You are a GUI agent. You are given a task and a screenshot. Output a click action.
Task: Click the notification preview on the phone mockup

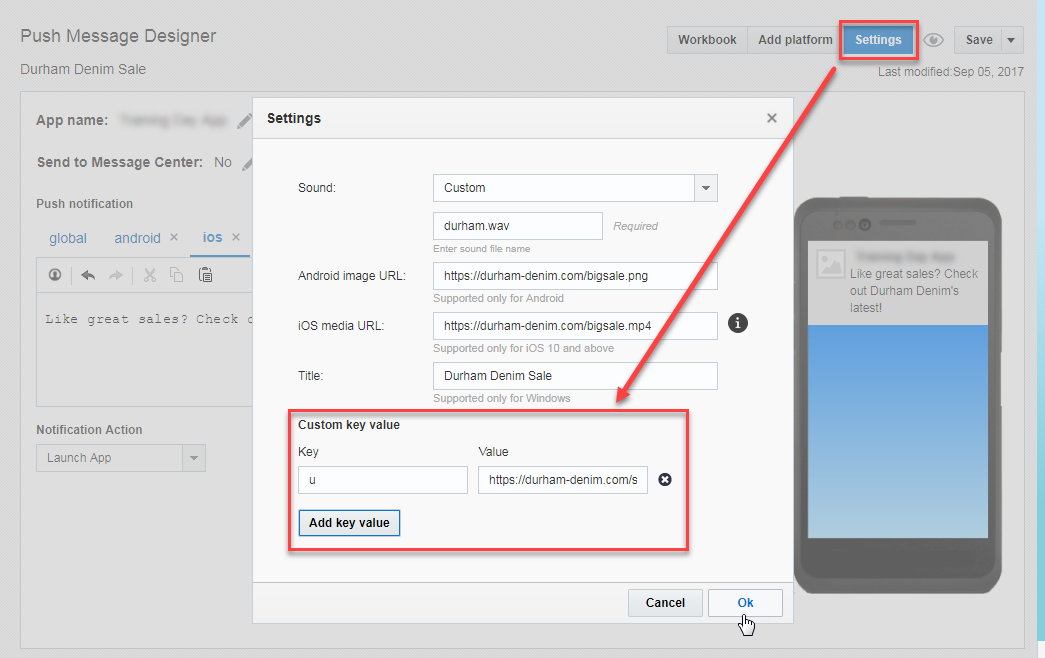coord(898,283)
